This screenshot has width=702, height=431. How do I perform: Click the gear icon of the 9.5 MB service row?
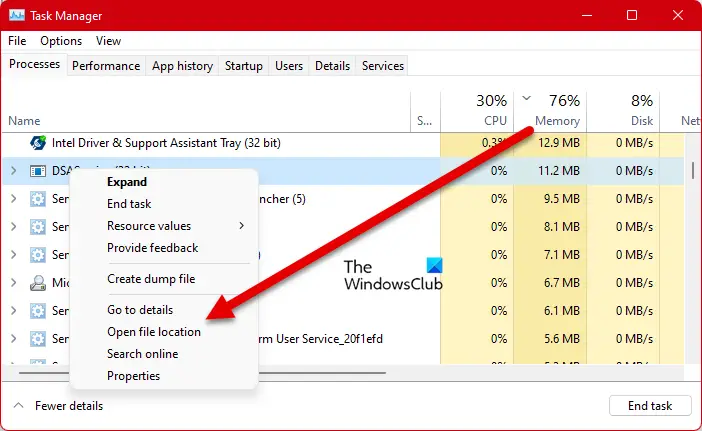(38, 199)
